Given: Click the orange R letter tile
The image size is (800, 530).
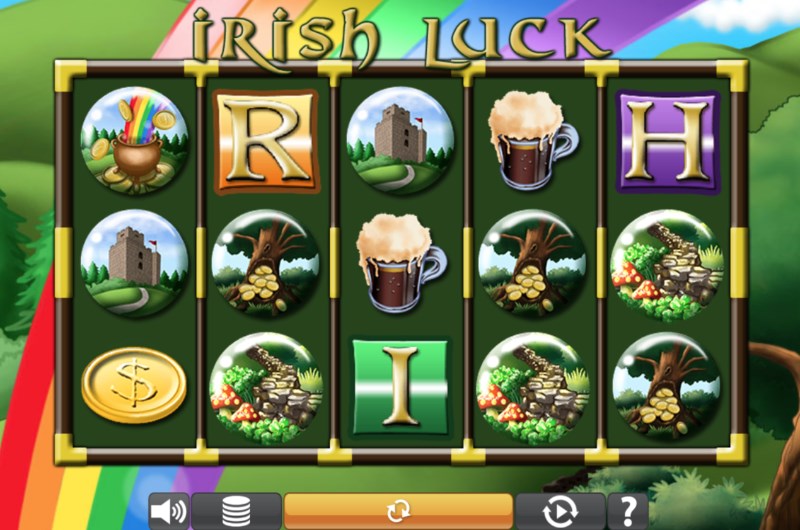Looking at the screenshot, I should click(x=266, y=141).
